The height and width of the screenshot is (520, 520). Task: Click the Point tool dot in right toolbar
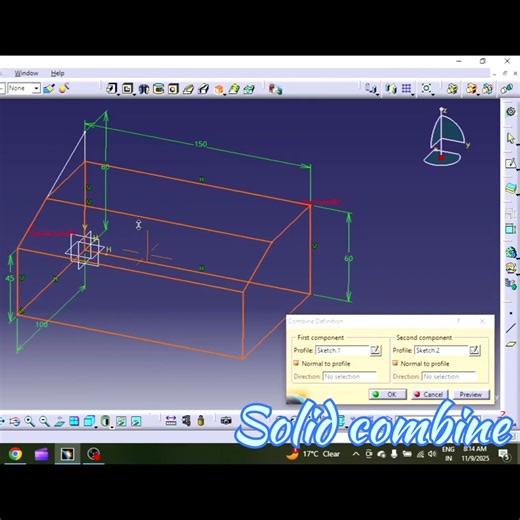click(511, 313)
